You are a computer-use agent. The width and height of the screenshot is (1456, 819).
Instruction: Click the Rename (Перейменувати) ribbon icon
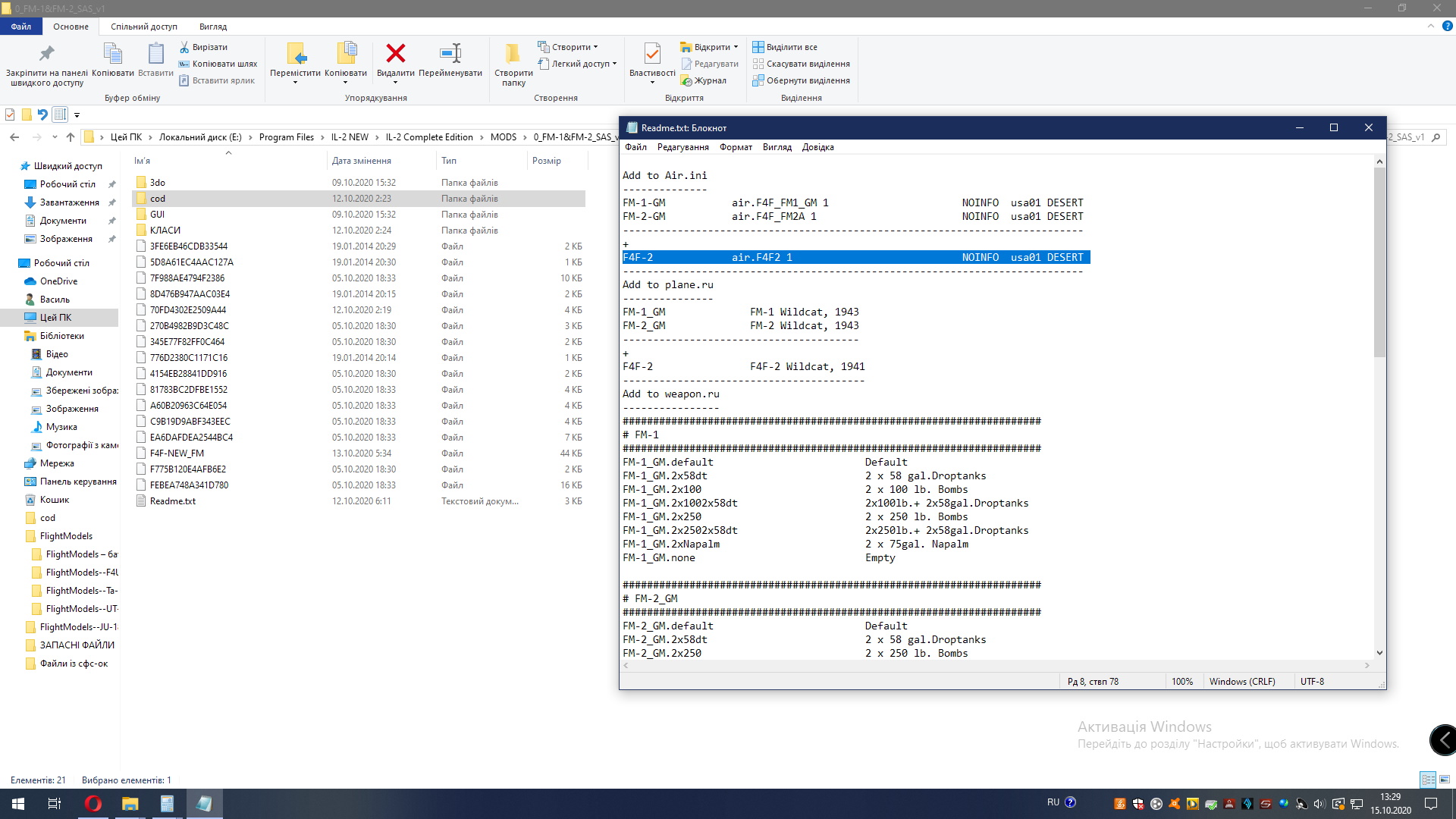click(x=450, y=54)
